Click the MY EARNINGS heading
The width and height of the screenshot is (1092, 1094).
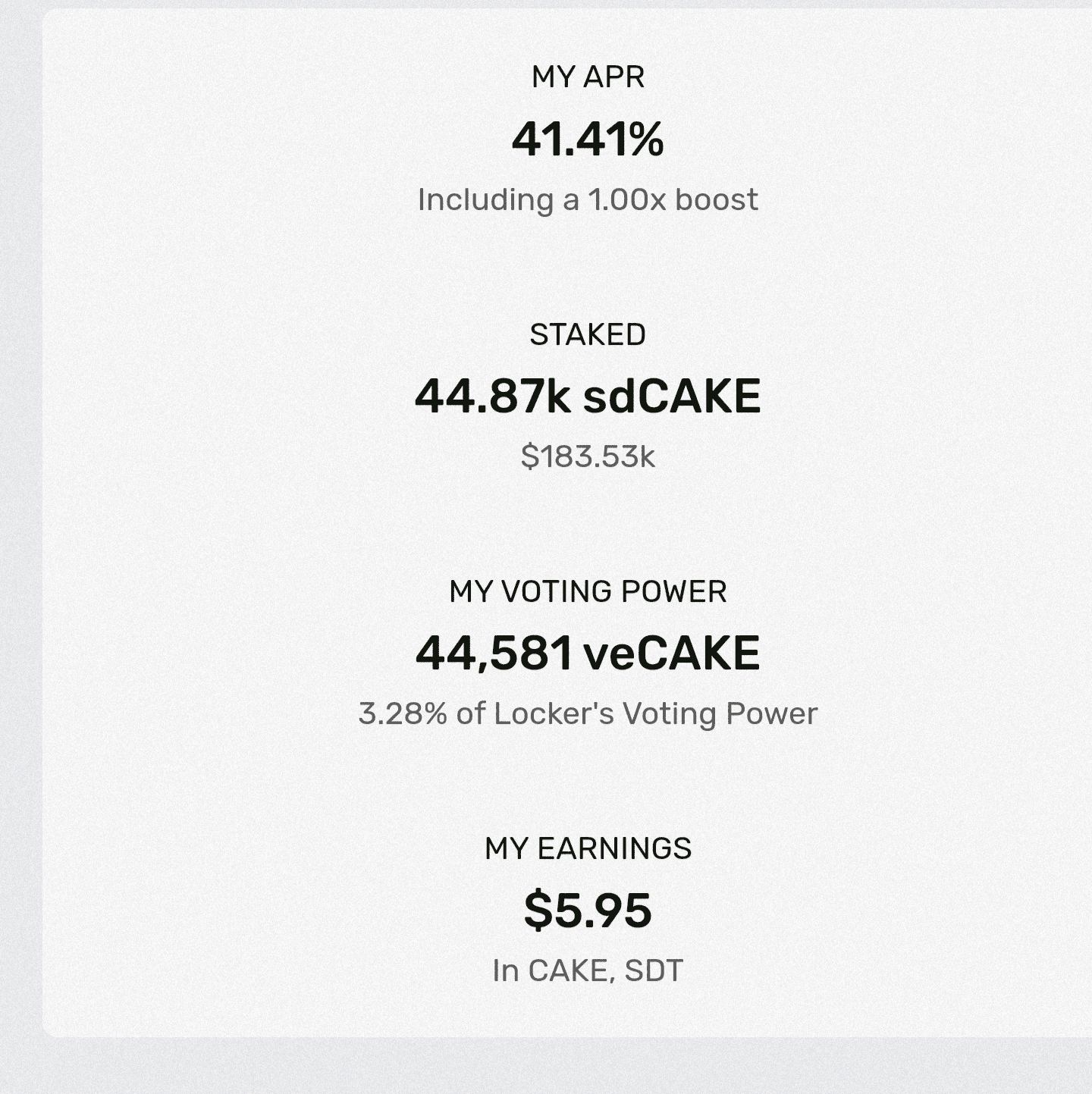[588, 848]
